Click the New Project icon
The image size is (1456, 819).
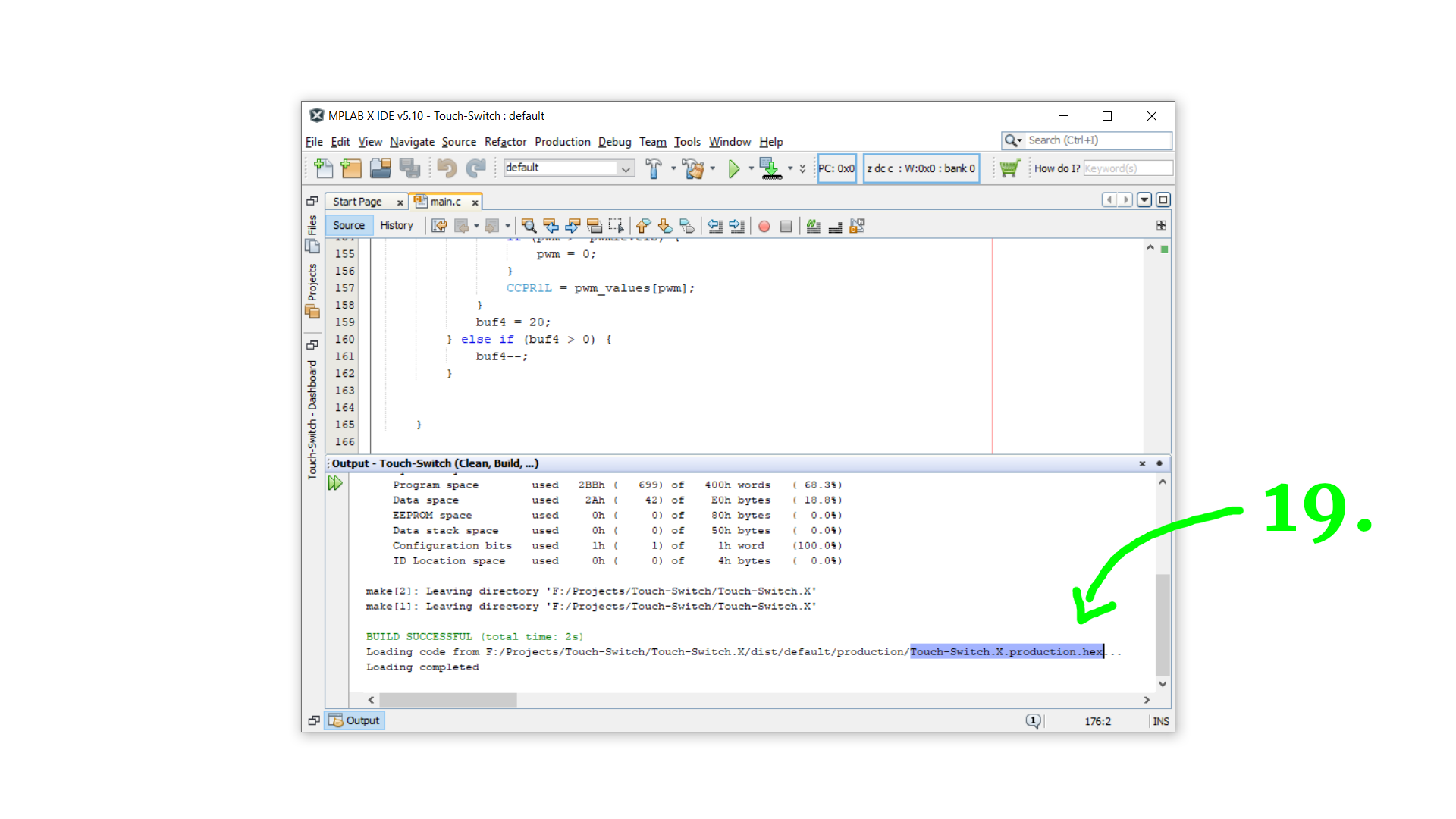pyautogui.click(x=351, y=168)
